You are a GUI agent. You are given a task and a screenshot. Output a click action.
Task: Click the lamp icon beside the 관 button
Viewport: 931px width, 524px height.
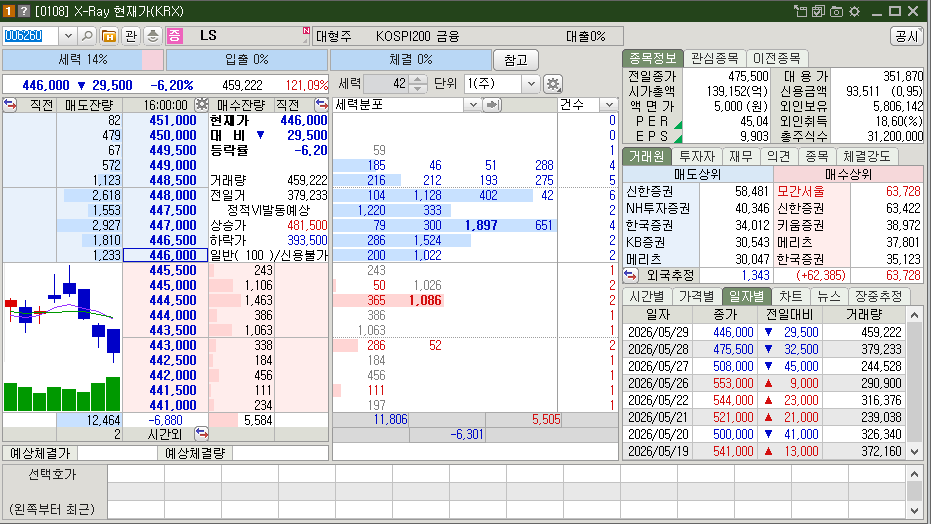tap(153, 36)
